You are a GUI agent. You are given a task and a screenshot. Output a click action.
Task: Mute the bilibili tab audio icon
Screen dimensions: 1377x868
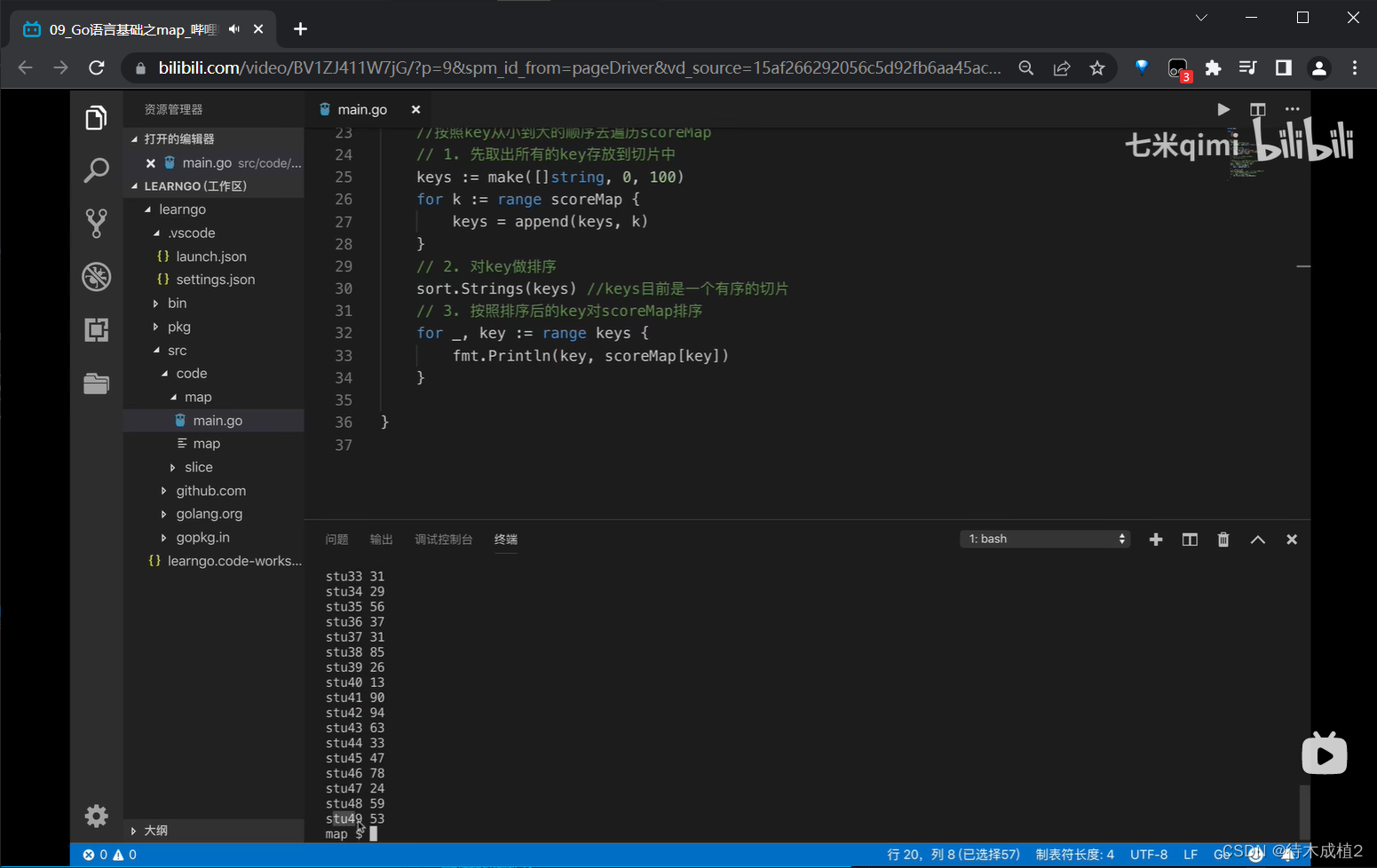[x=233, y=29]
